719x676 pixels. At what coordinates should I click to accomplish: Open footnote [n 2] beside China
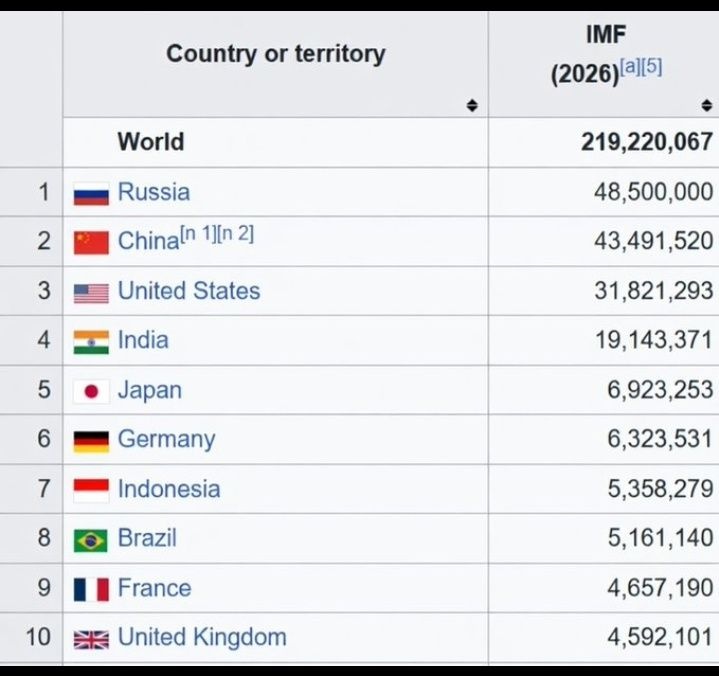click(237, 234)
